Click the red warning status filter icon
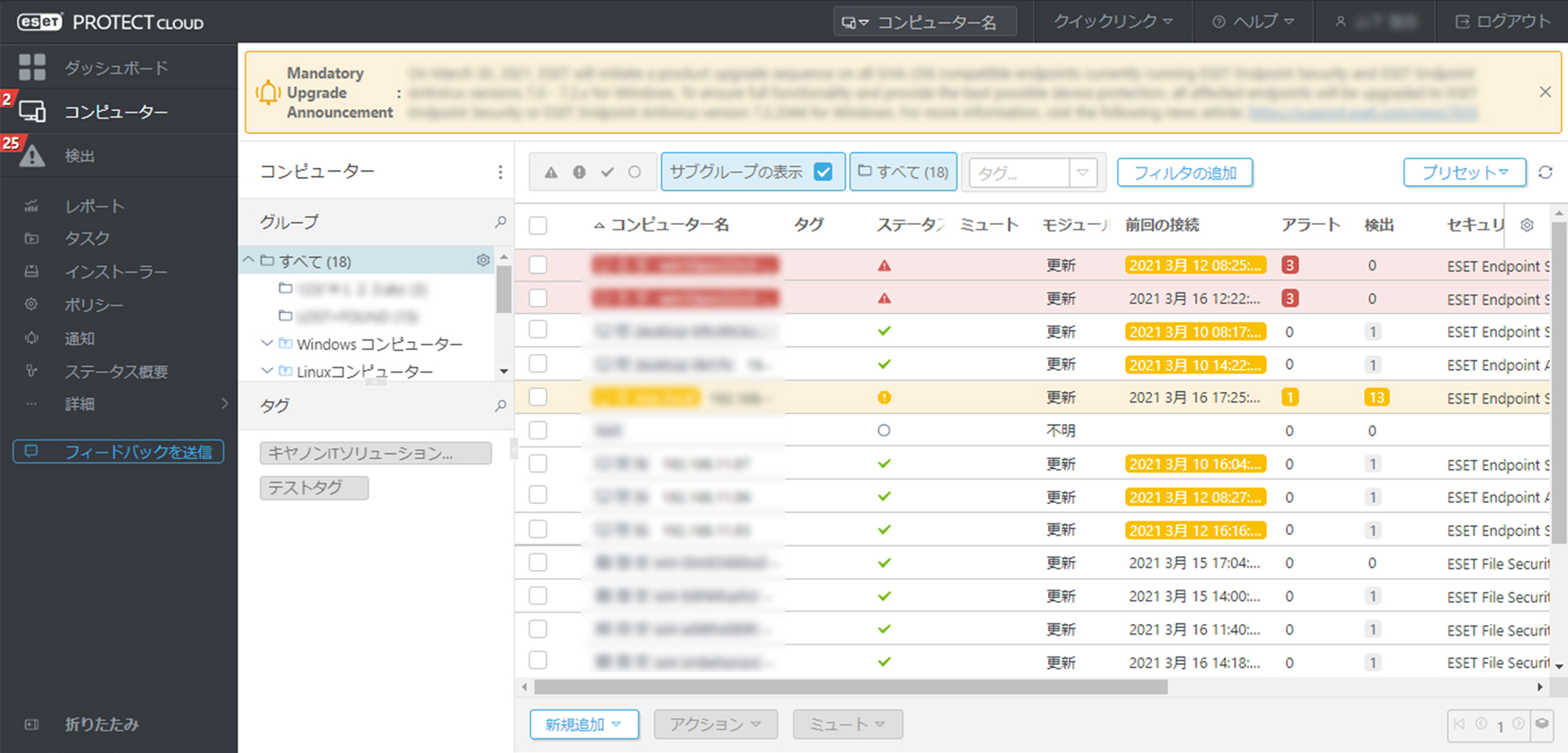Screen dimensions: 1568x753 click(x=552, y=172)
